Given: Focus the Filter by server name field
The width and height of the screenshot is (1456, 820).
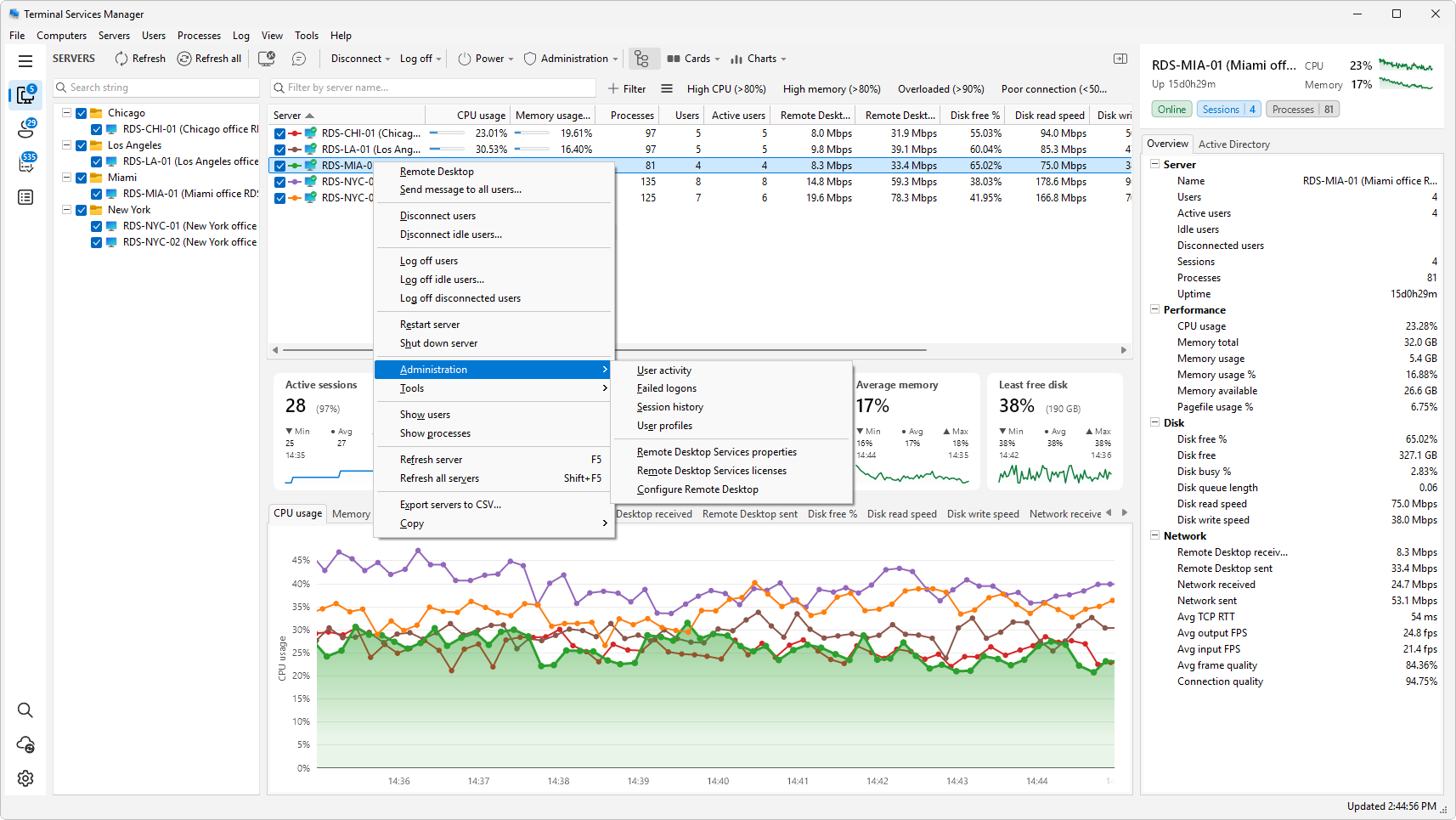Looking at the screenshot, I should [x=433, y=88].
